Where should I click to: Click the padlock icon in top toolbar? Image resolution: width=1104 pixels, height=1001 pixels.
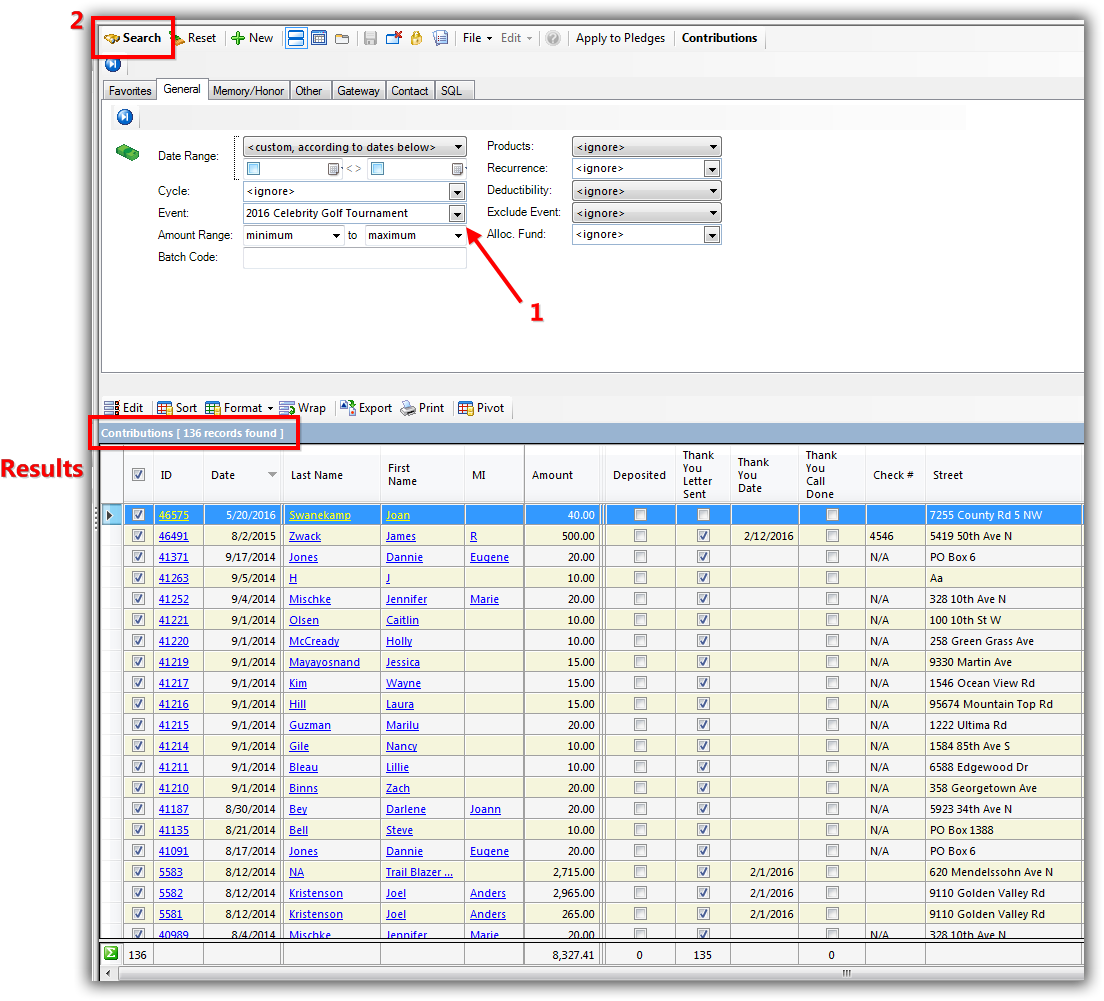coord(416,38)
